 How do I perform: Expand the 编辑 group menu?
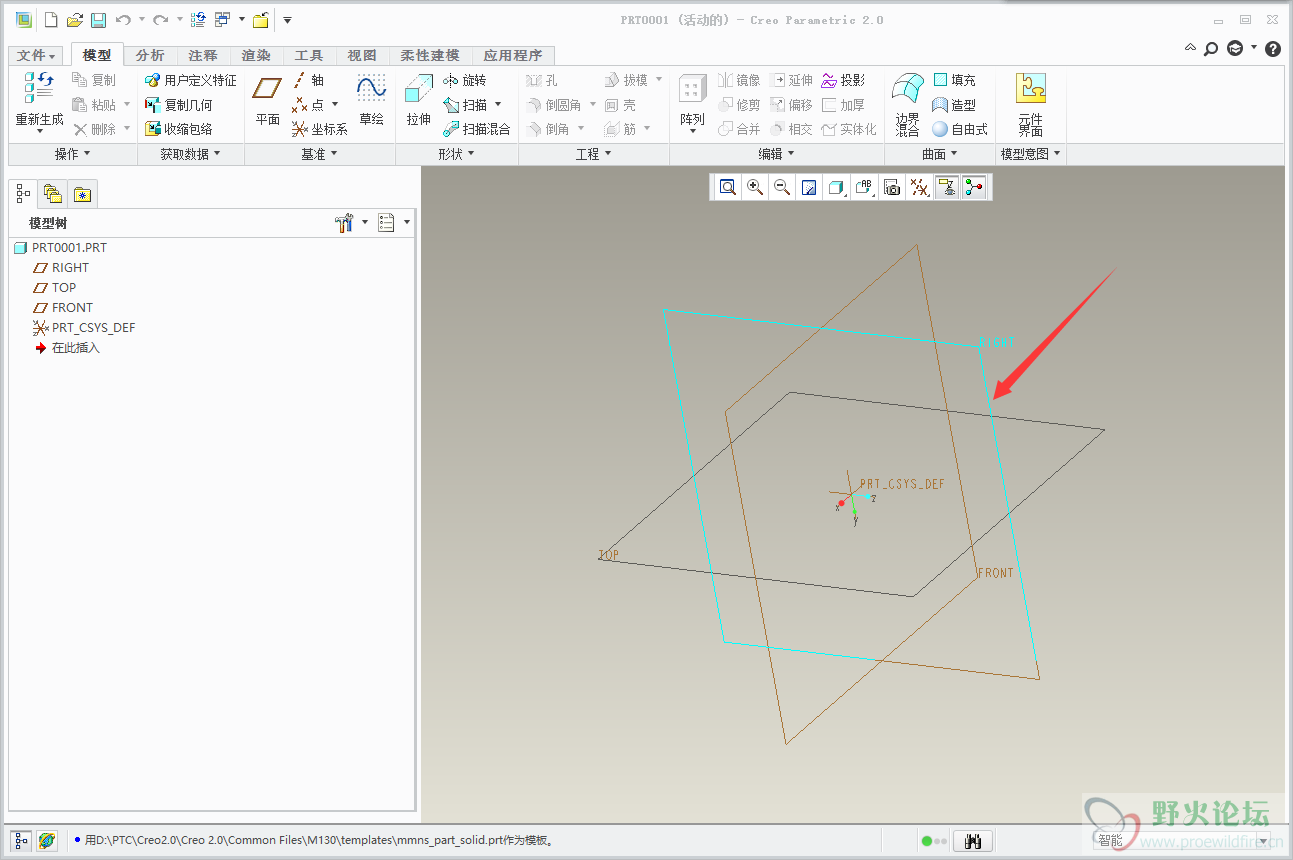[776, 154]
